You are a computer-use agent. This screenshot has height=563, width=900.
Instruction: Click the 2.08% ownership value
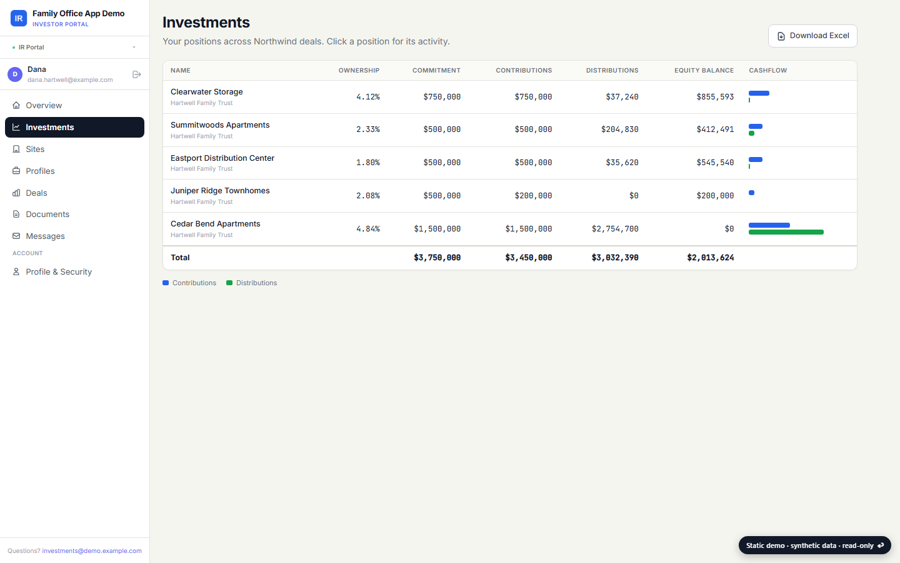(368, 196)
